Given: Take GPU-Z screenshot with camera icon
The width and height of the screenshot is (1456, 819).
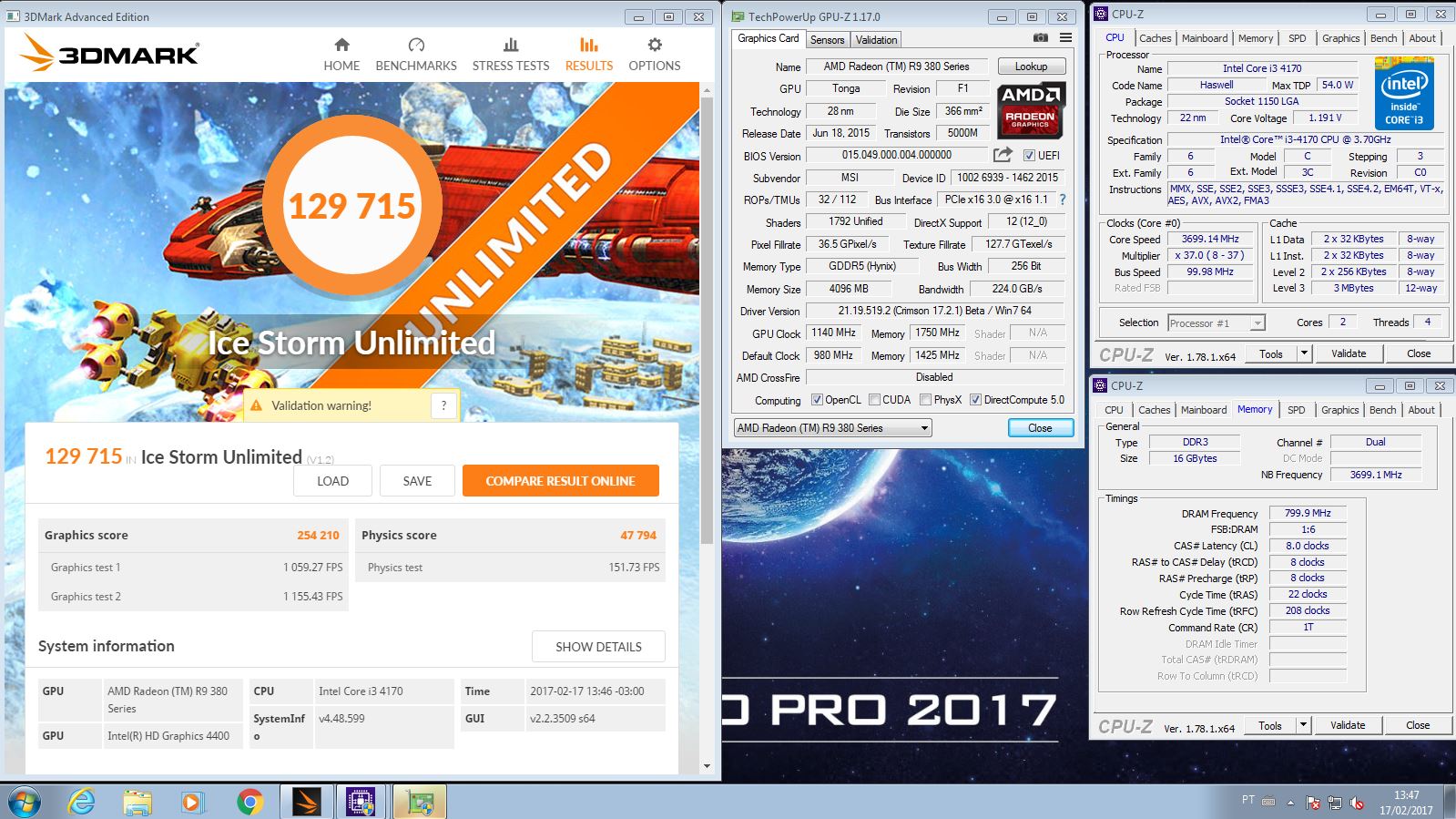Looking at the screenshot, I should [1040, 38].
